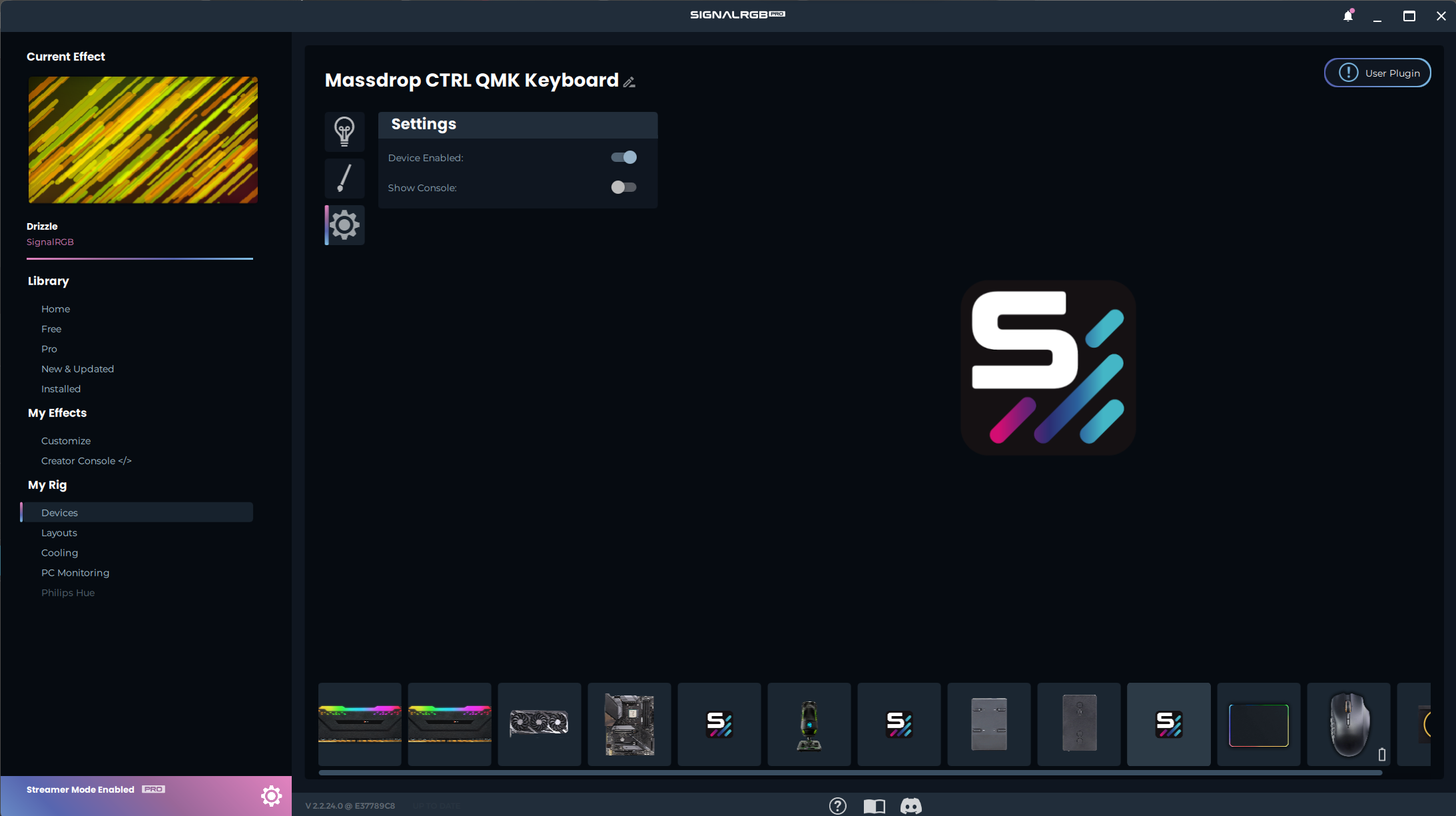
Task: Select the gaming mouse device thumbnail
Action: point(1348,724)
